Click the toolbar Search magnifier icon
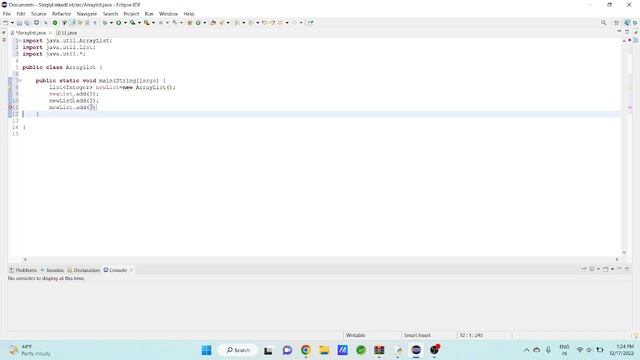The image size is (640, 360). click(603, 23)
